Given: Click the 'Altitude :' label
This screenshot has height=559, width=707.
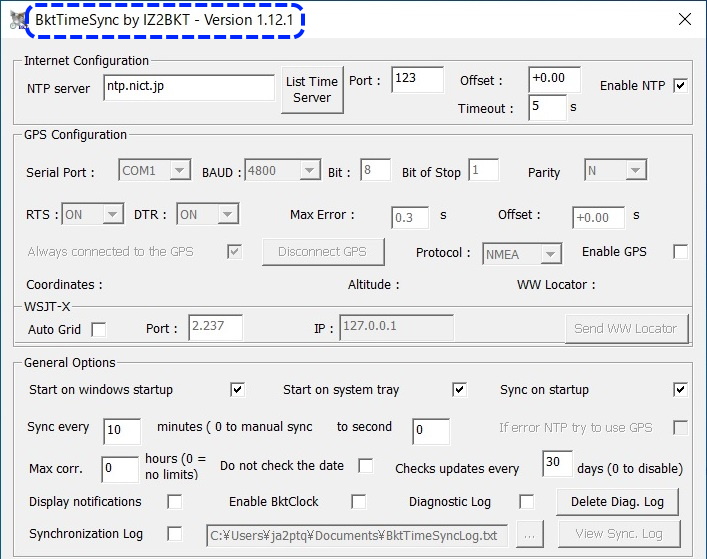Looking at the screenshot, I should click(x=373, y=285).
